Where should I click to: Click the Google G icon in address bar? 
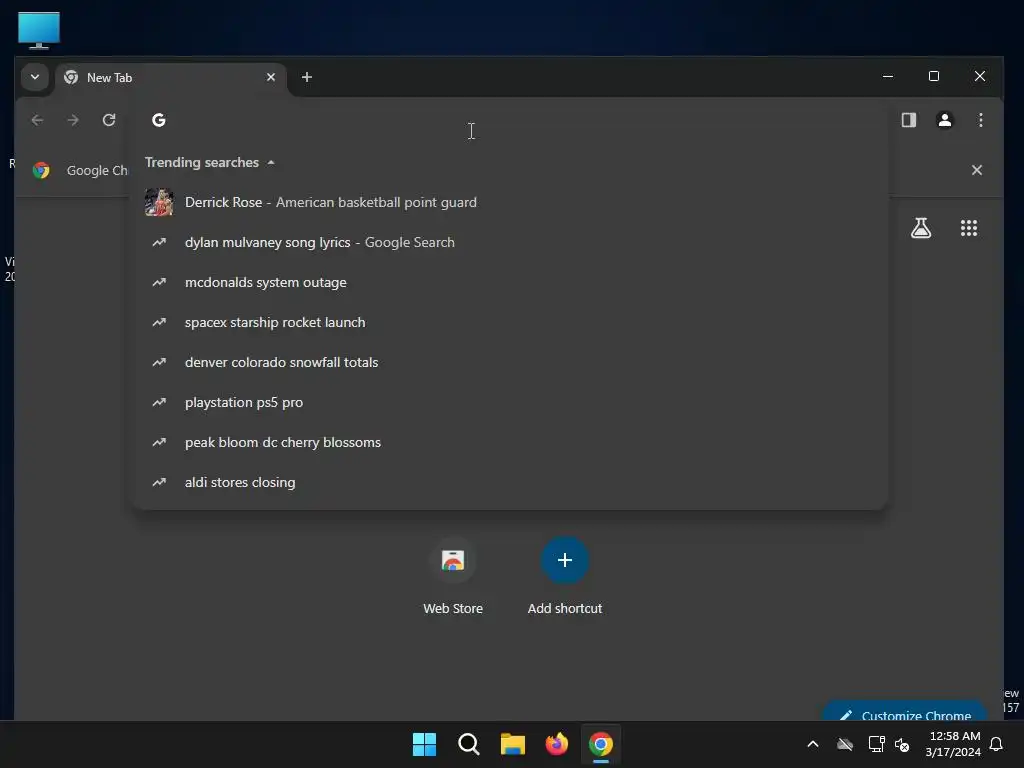(x=159, y=120)
